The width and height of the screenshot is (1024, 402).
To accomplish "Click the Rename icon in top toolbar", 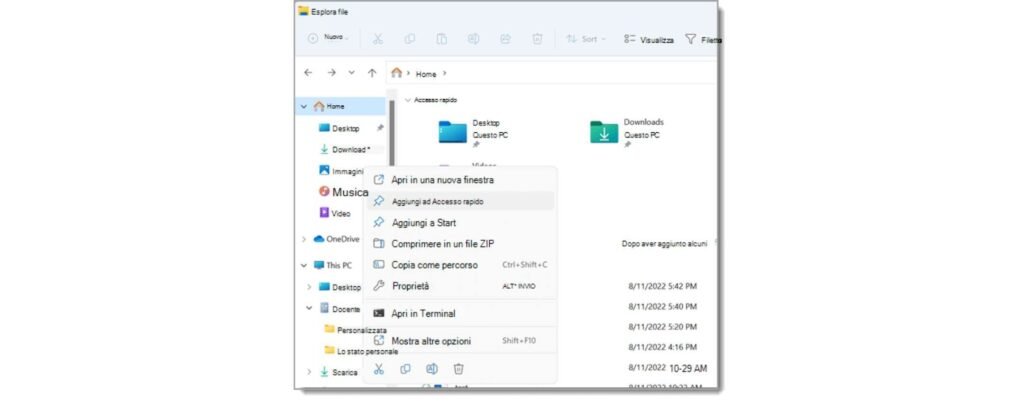I will (473, 39).
